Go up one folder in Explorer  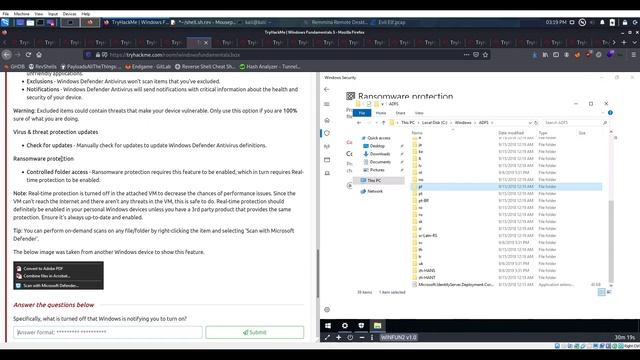click(383, 123)
